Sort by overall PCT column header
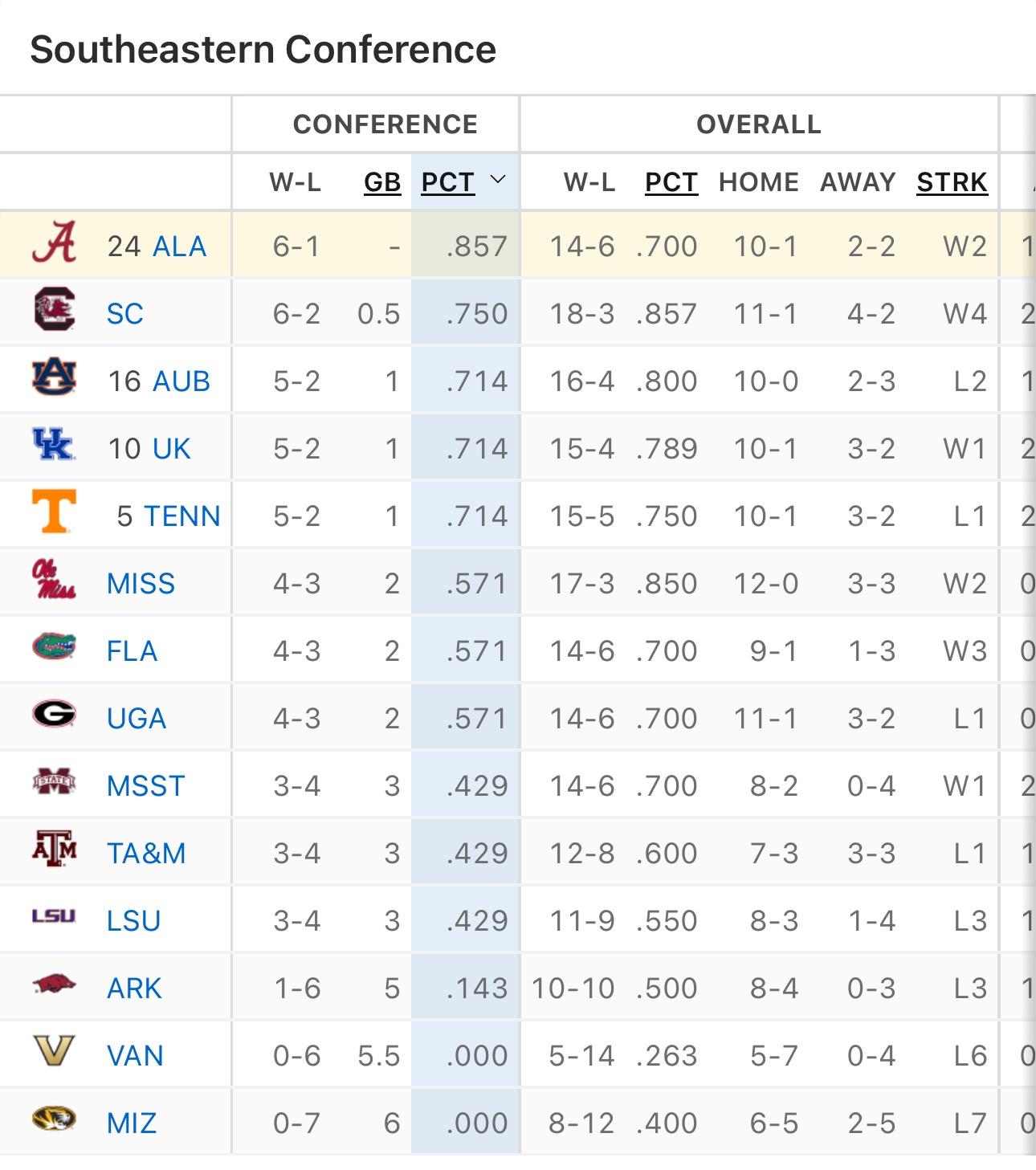This screenshot has width=1036, height=1170. coord(671,182)
